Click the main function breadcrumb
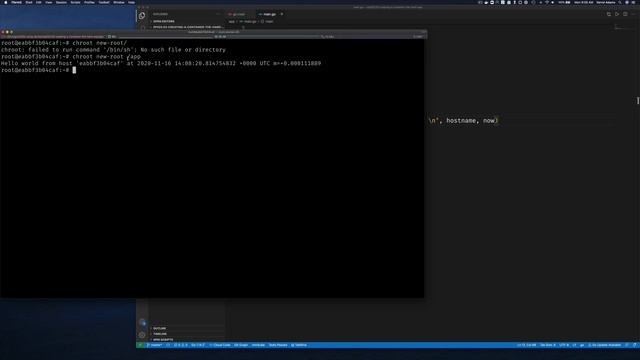The height and width of the screenshot is (360, 640). [267, 22]
